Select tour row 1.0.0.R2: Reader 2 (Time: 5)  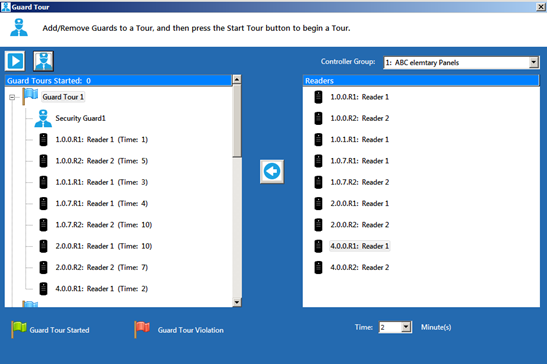tap(102, 161)
